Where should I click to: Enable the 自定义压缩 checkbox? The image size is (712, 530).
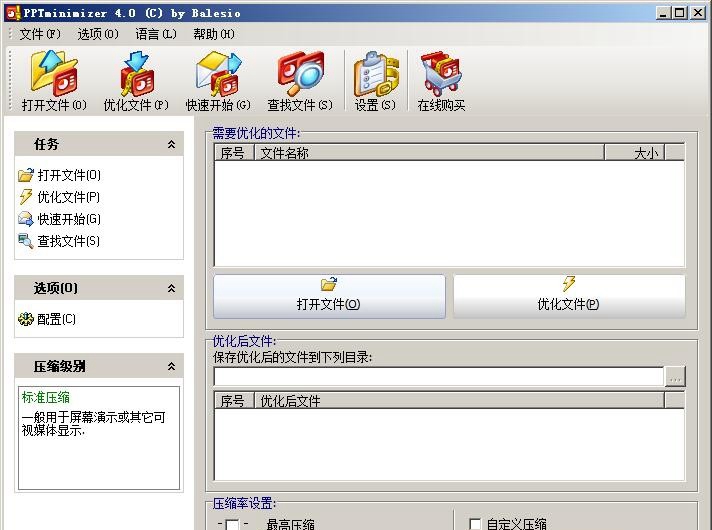(x=475, y=524)
